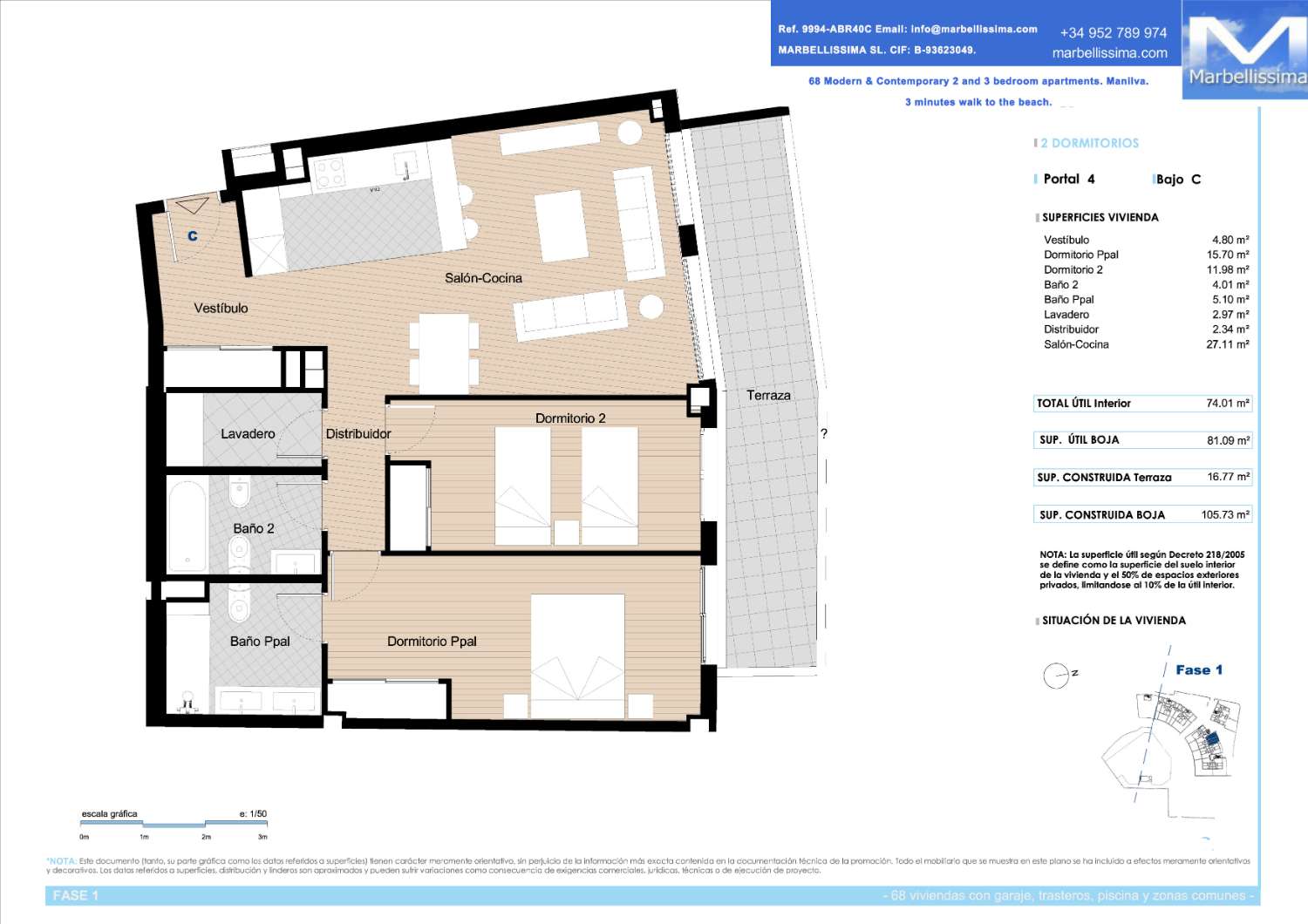The width and height of the screenshot is (1308, 924).
Task: Click the SUPERFICIES VIVIENDA heading
Action: (1100, 217)
